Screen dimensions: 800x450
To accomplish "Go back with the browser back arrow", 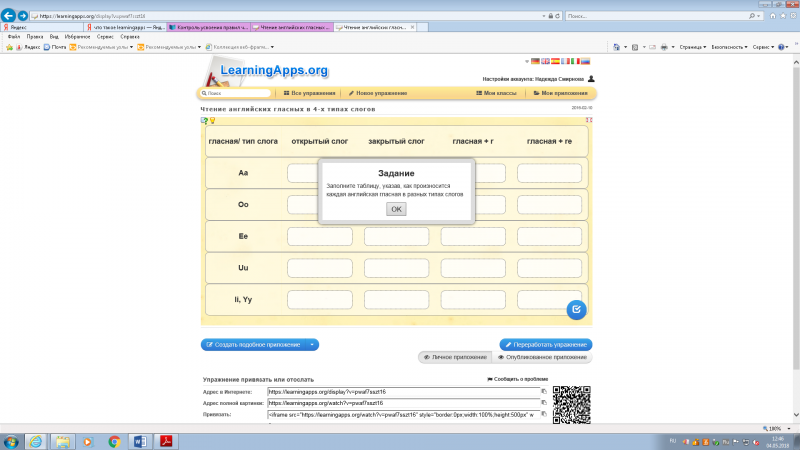I will [8, 16].
